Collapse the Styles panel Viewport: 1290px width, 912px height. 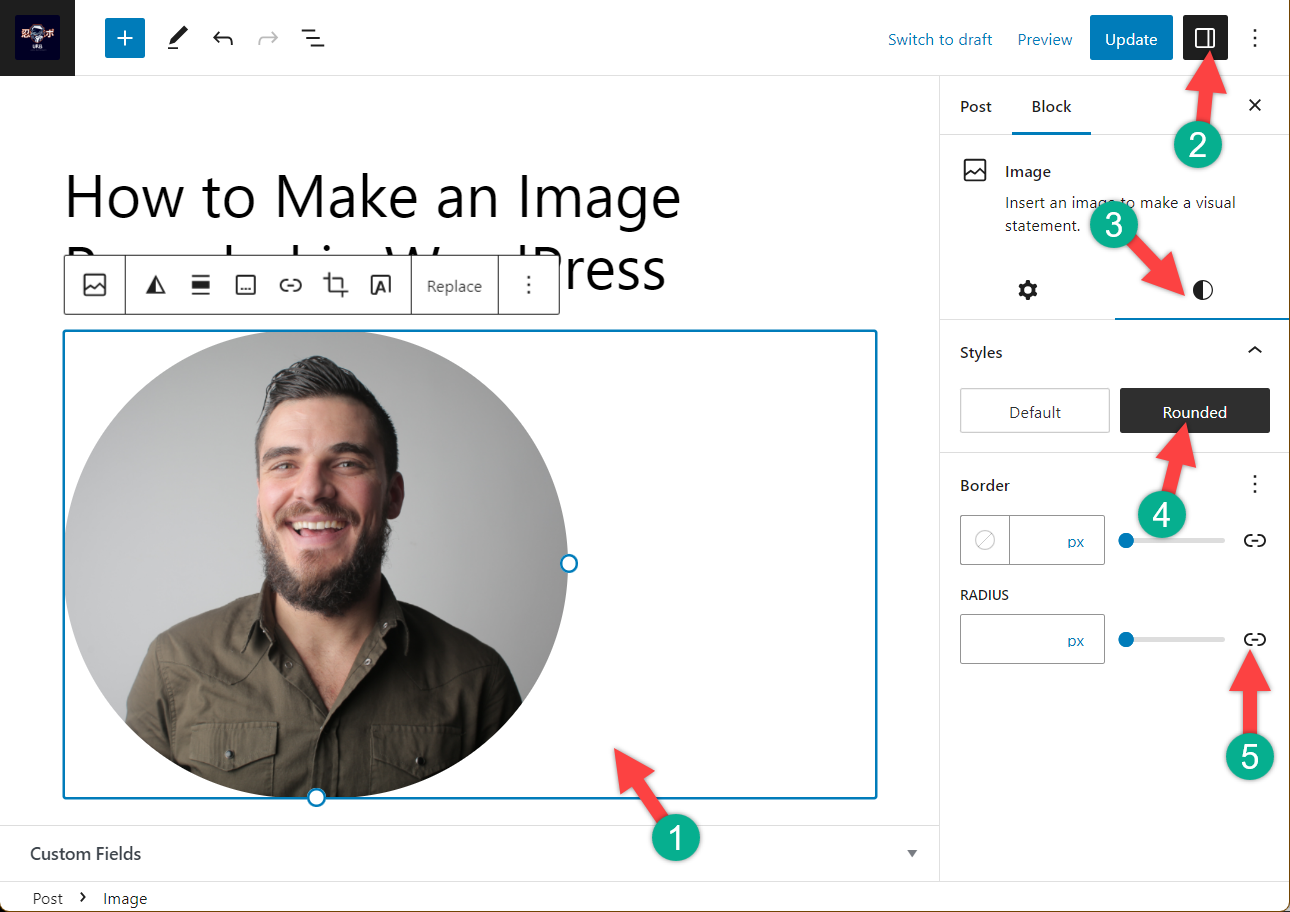click(1254, 351)
